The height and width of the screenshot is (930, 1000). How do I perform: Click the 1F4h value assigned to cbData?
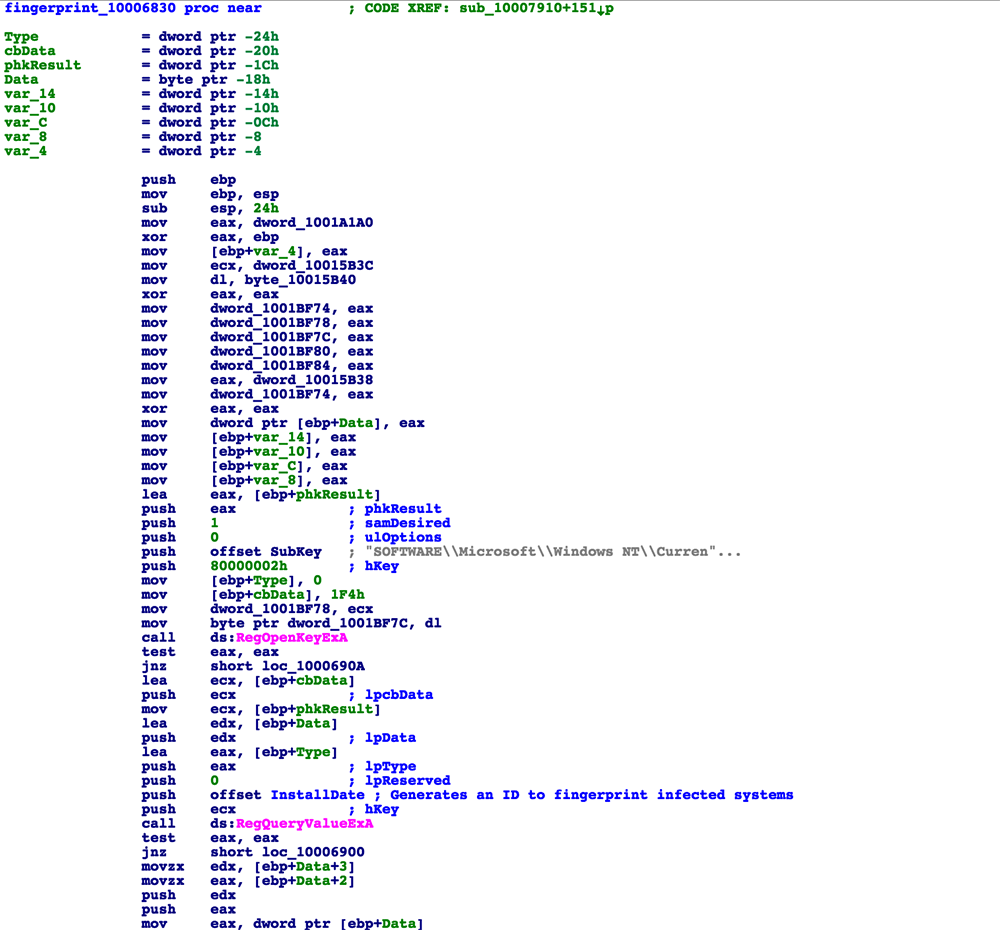(x=348, y=594)
